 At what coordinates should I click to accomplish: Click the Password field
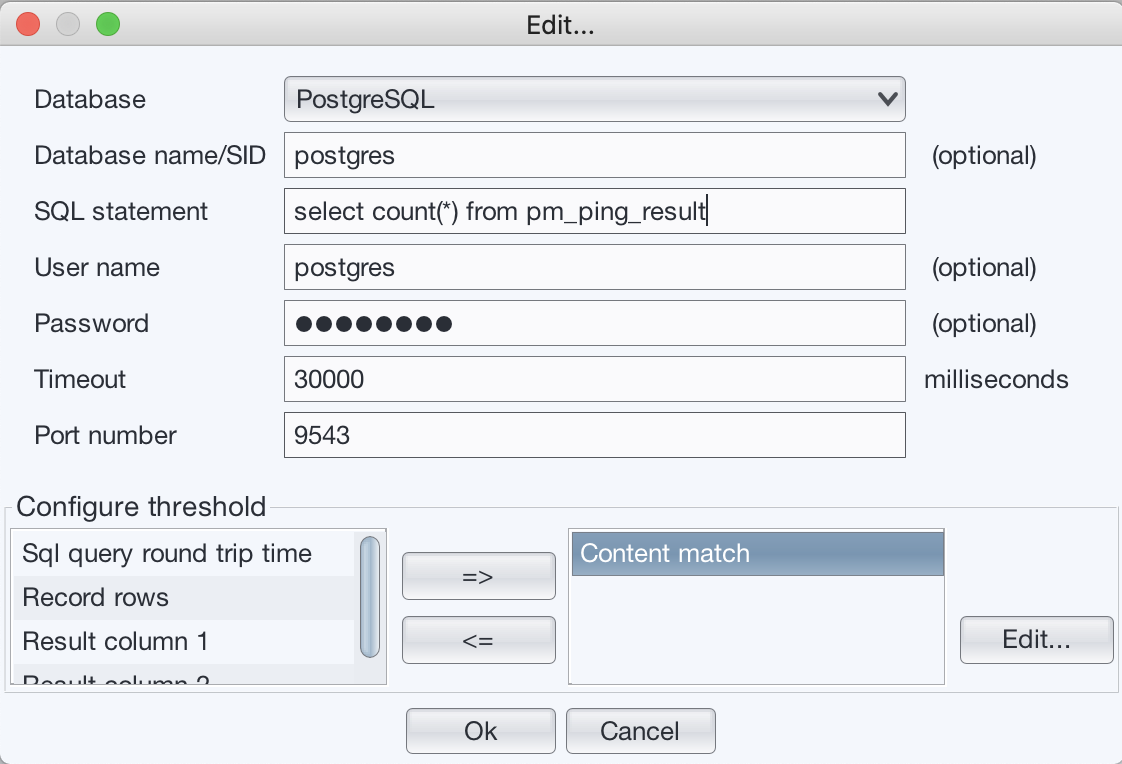(x=594, y=323)
